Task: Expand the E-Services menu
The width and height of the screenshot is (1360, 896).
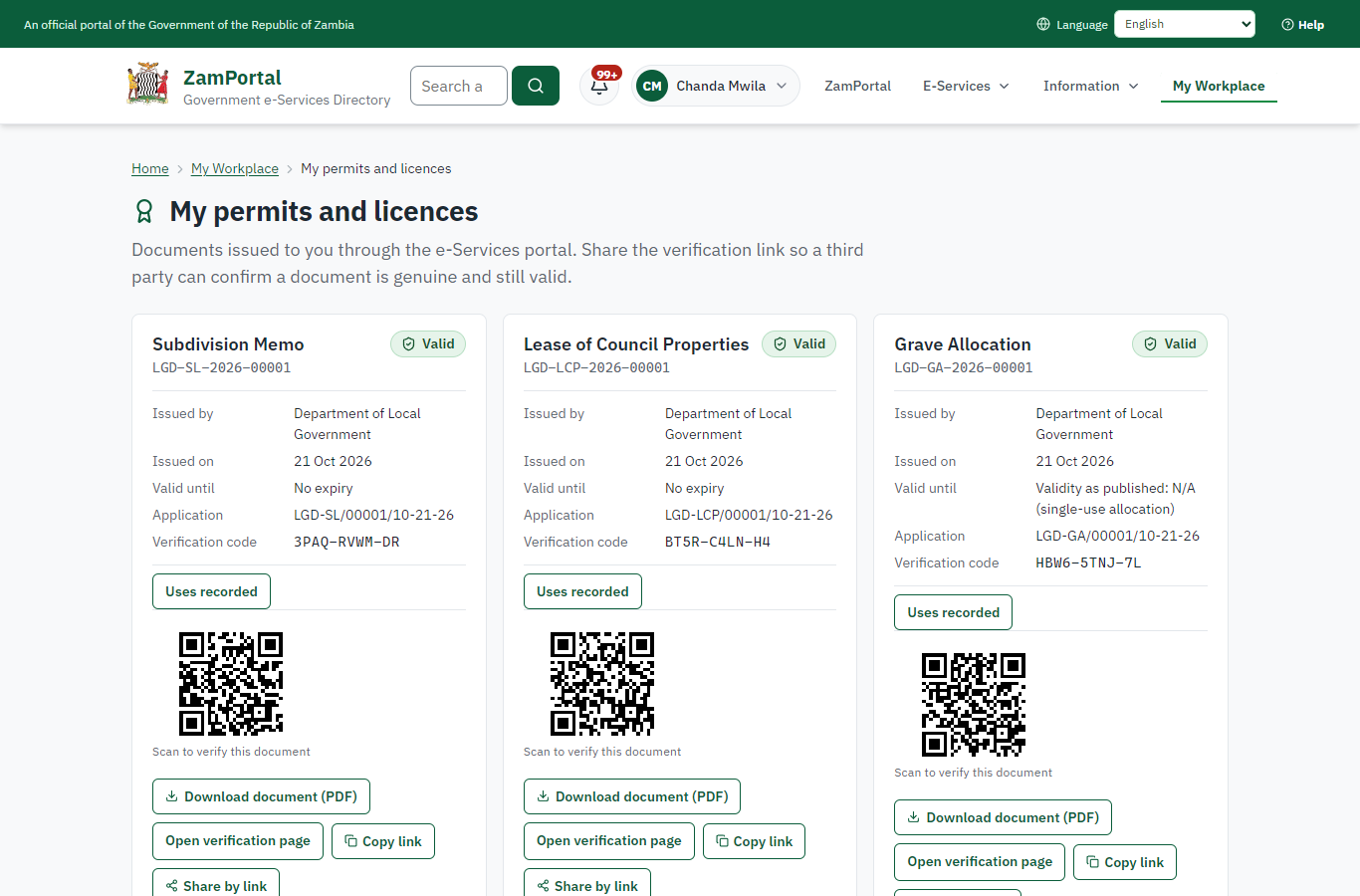Action: (966, 86)
